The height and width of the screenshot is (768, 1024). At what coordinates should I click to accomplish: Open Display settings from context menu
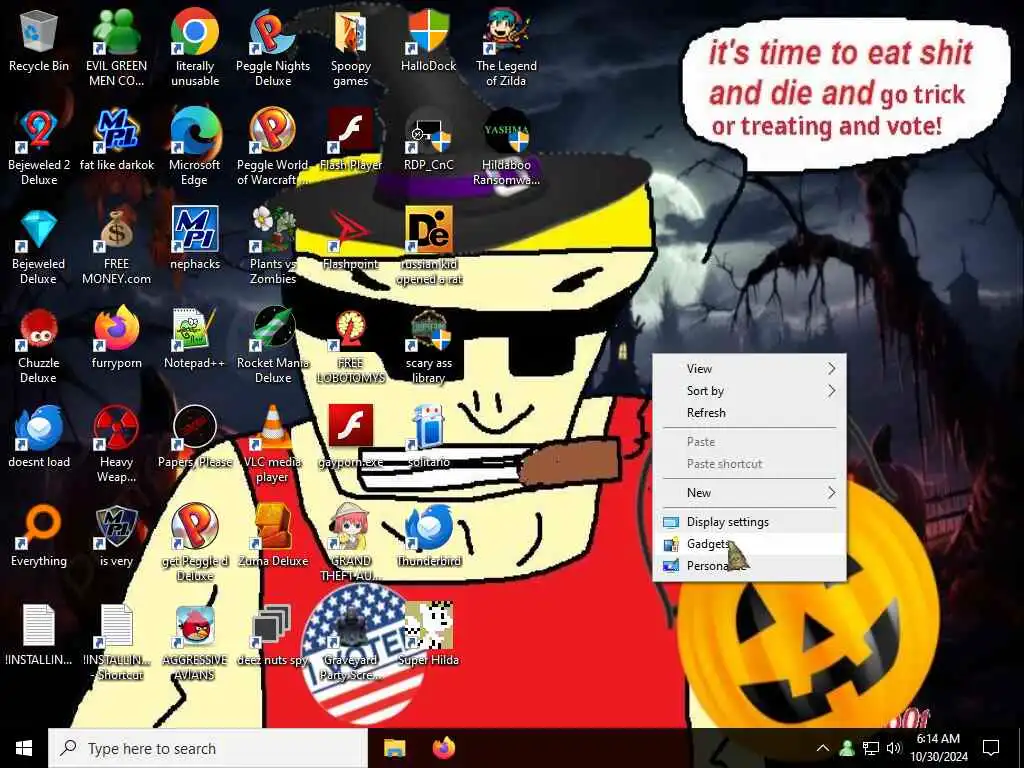point(749,522)
